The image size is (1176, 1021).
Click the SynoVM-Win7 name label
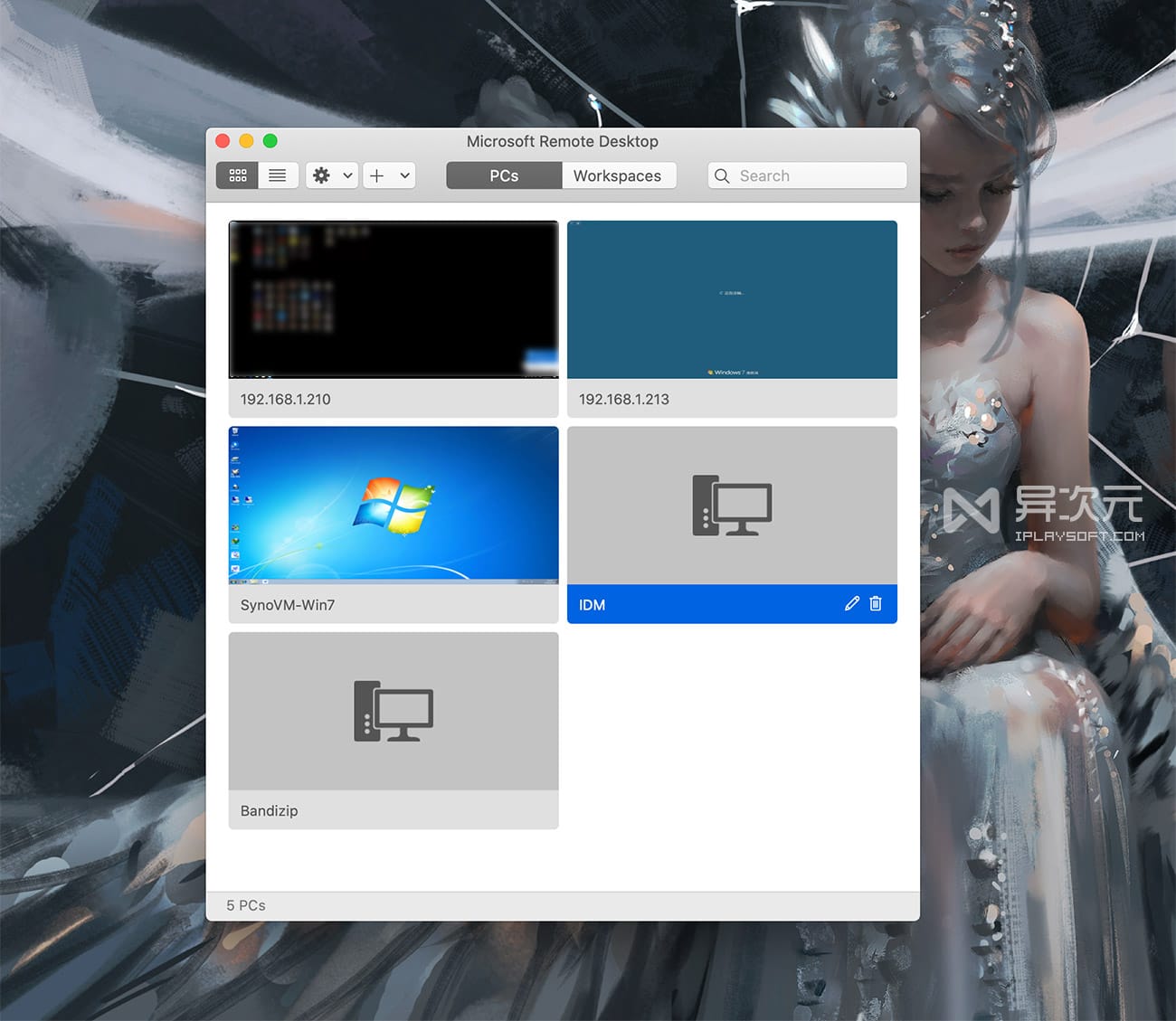coord(288,605)
